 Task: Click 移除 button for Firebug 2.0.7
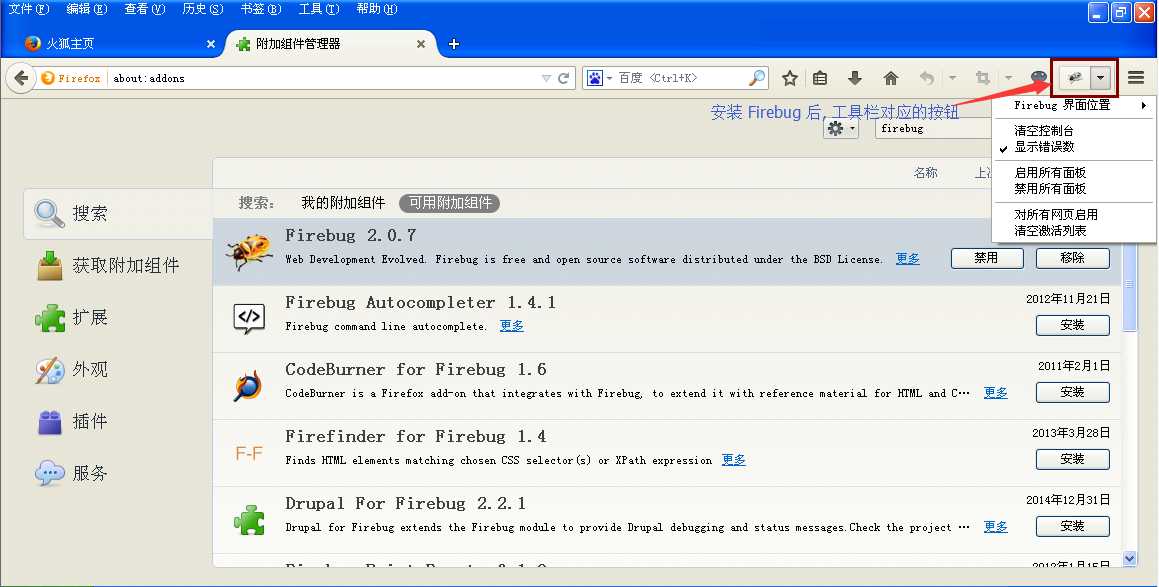pyautogui.click(x=1073, y=258)
